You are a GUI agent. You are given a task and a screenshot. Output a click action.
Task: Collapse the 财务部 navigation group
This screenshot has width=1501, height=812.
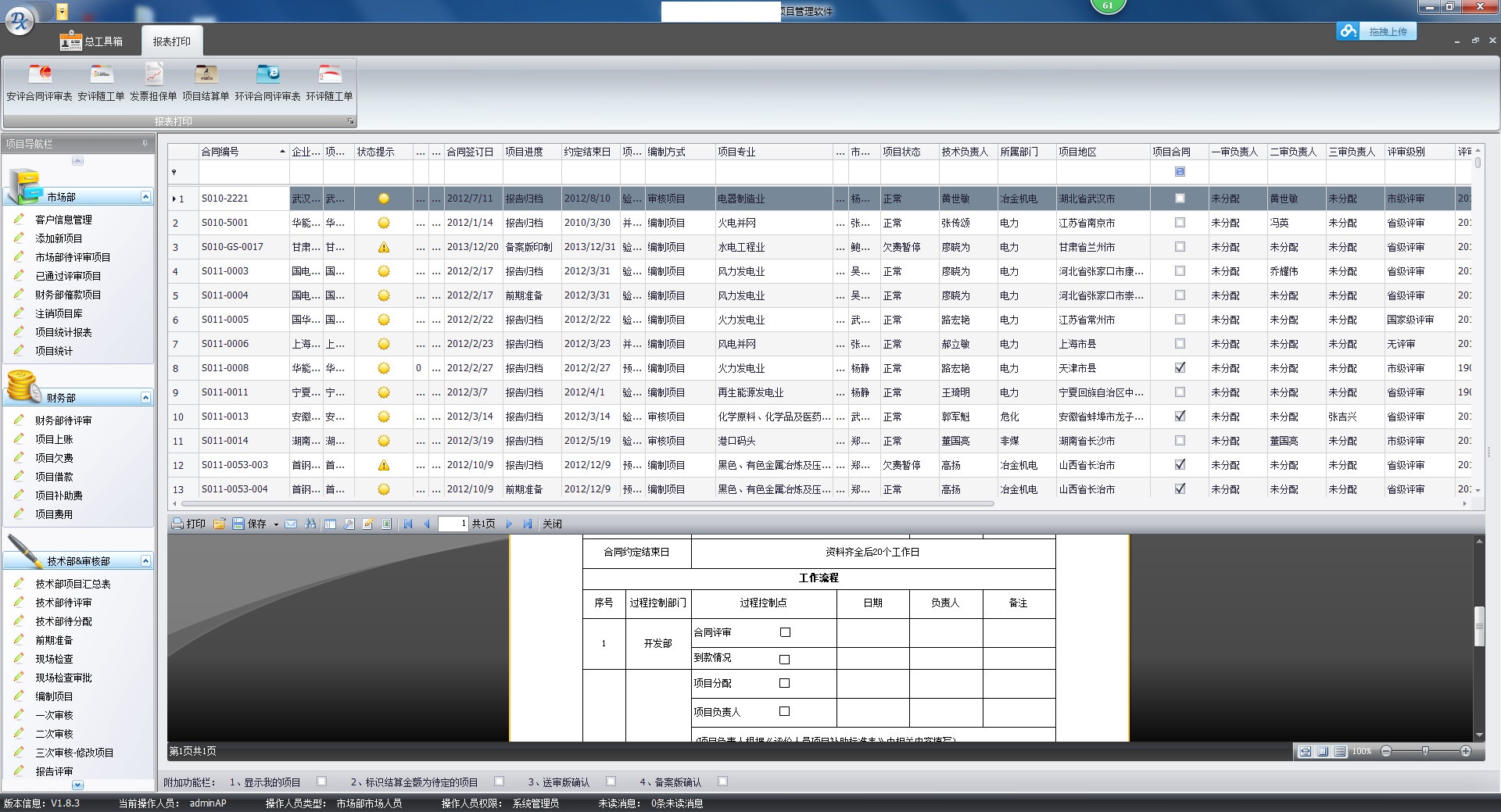(x=145, y=398)
